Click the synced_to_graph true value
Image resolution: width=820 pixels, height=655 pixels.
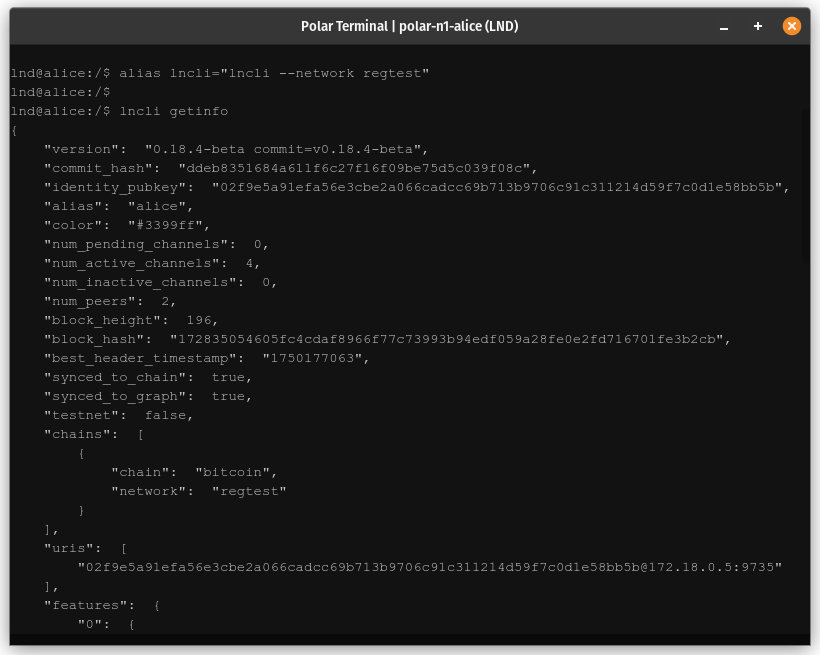coord(228,396)
